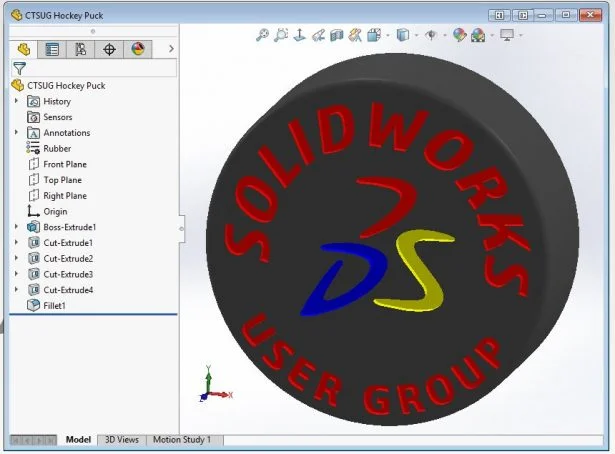
Task: Click the Front Plane item
Action: pos(64,164)
